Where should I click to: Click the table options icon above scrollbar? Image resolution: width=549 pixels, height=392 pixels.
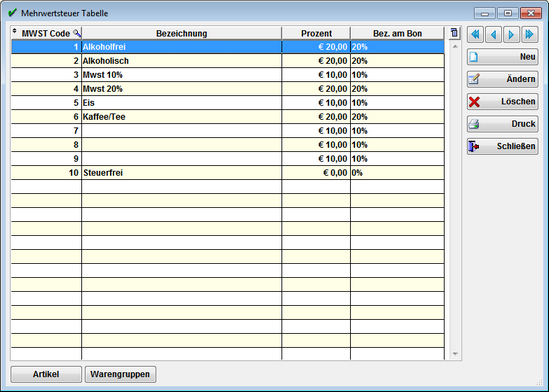coord(454,33)
